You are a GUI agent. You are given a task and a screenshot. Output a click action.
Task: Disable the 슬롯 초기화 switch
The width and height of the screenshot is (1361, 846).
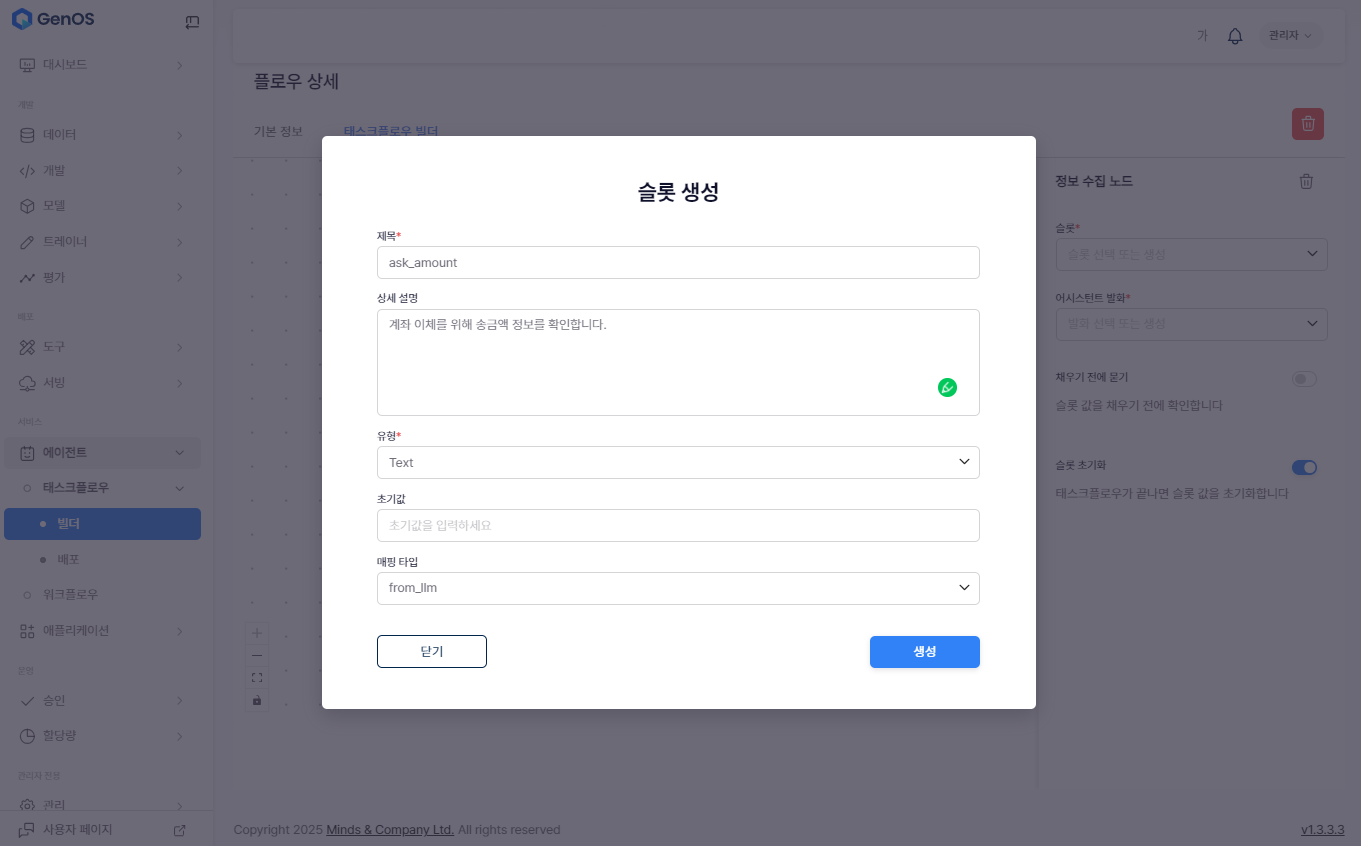[x=1304, y=467]
